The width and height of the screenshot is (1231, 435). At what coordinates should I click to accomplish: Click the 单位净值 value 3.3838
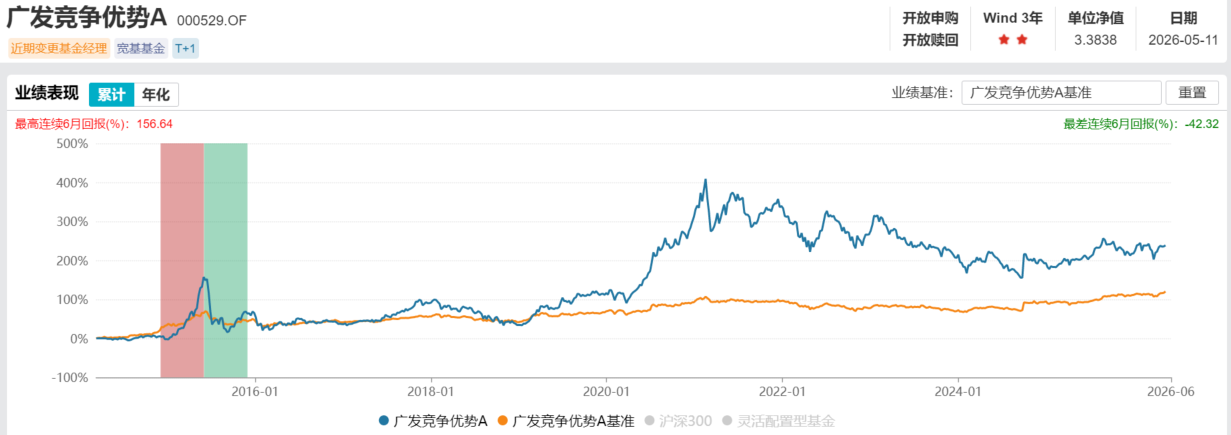1095,40
